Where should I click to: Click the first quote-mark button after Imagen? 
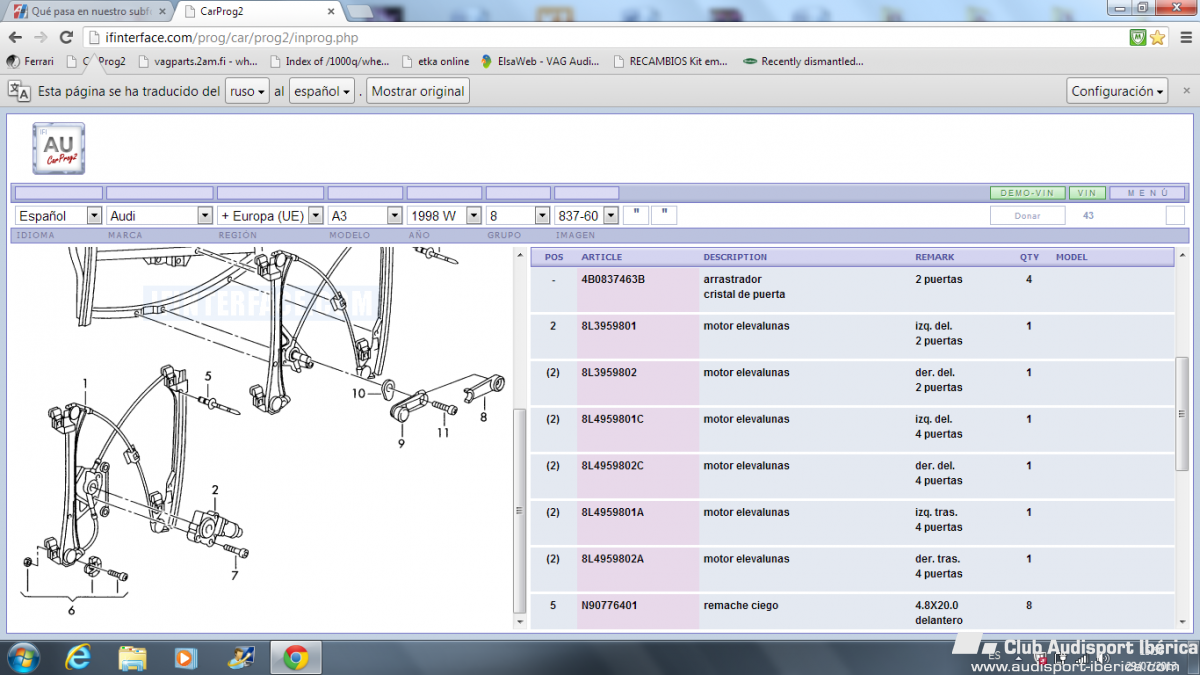(x=635, y=215)
